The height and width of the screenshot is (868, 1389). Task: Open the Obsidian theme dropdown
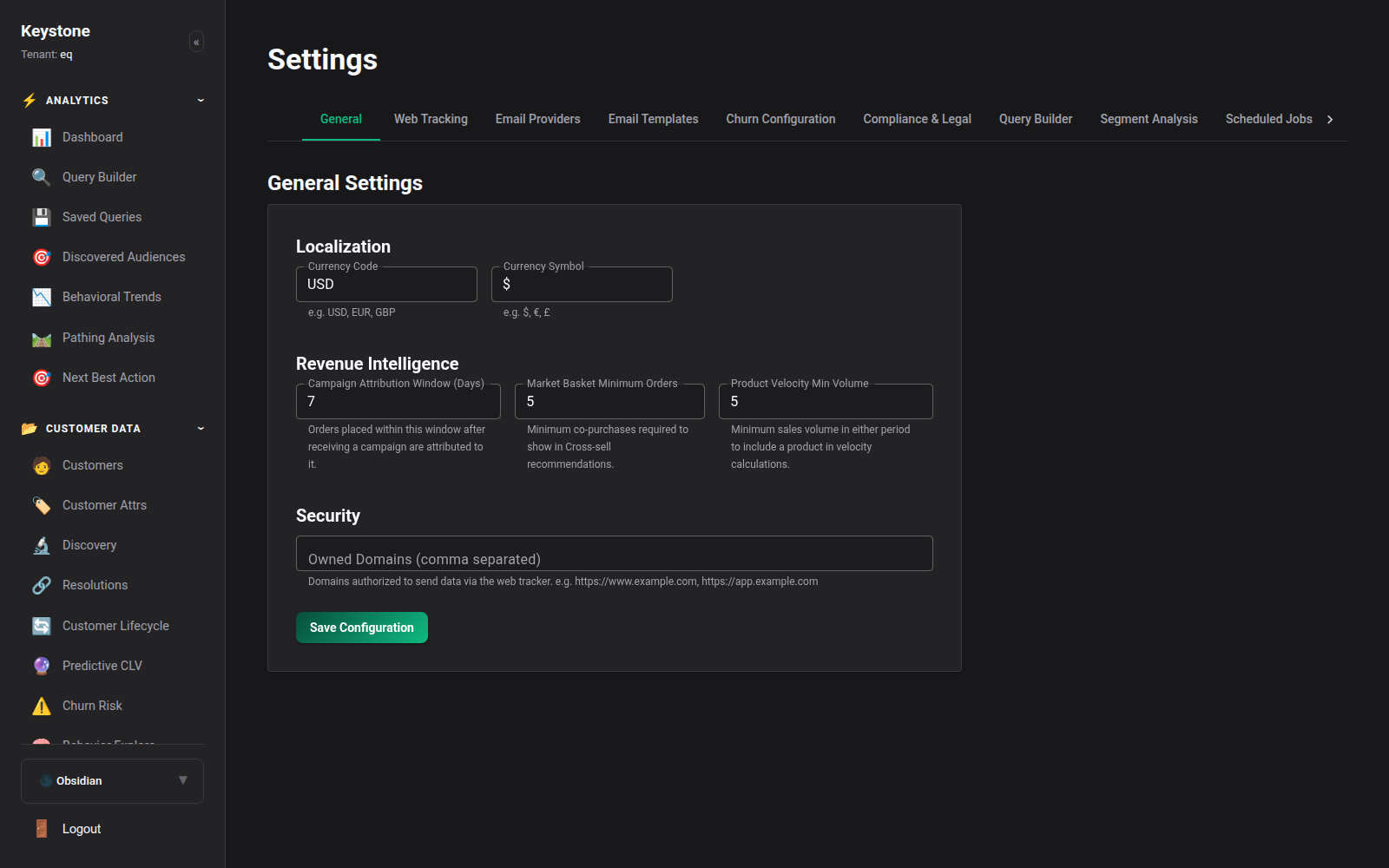112,781
